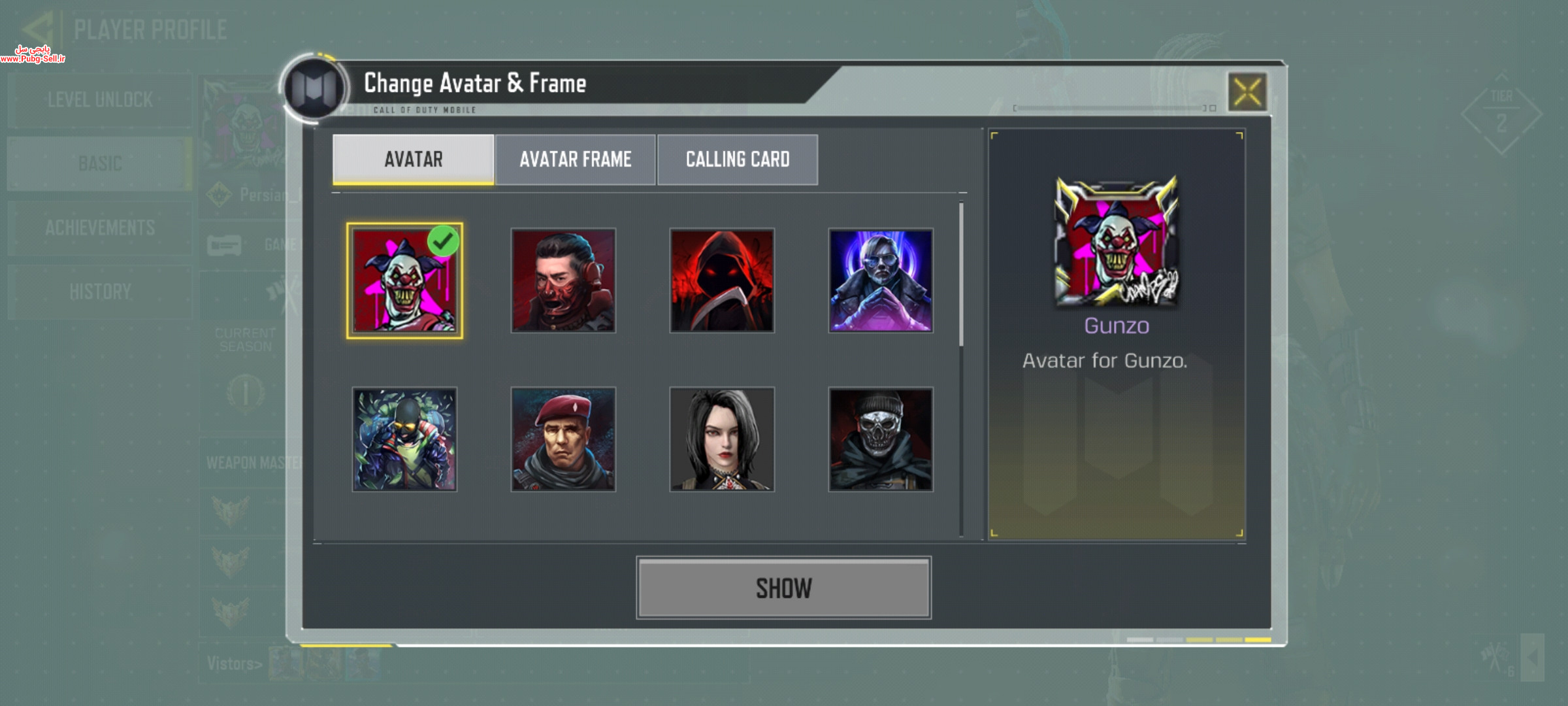Screen dimensions: 1568x706
Task: Click the avatar list scrollbar
Action: pos(961,275)
